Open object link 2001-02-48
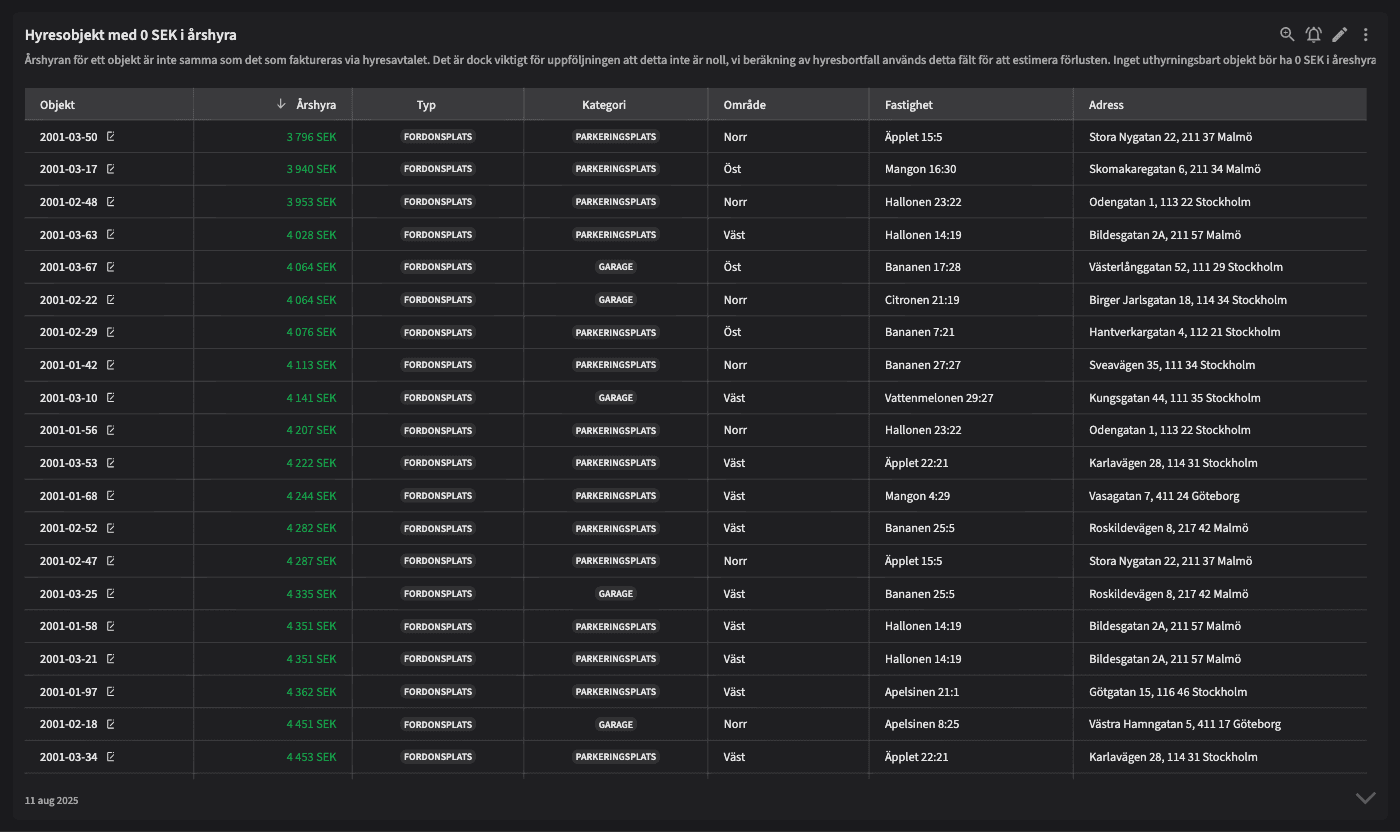 pos(69,202)
